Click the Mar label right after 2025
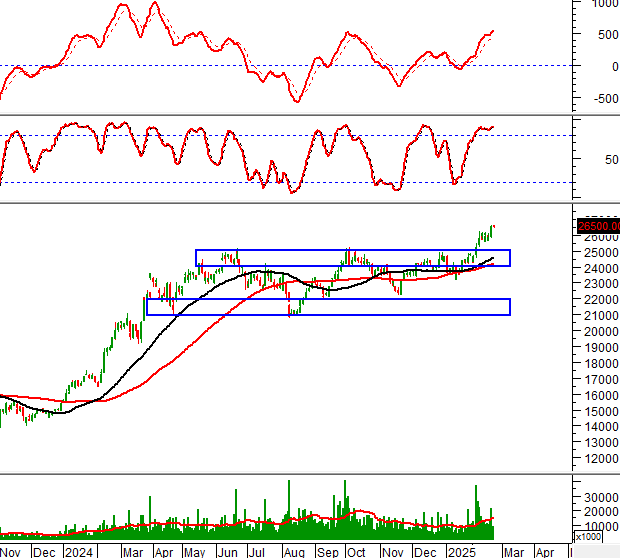This screenshot has width=620, height=558. coord(513,552)
